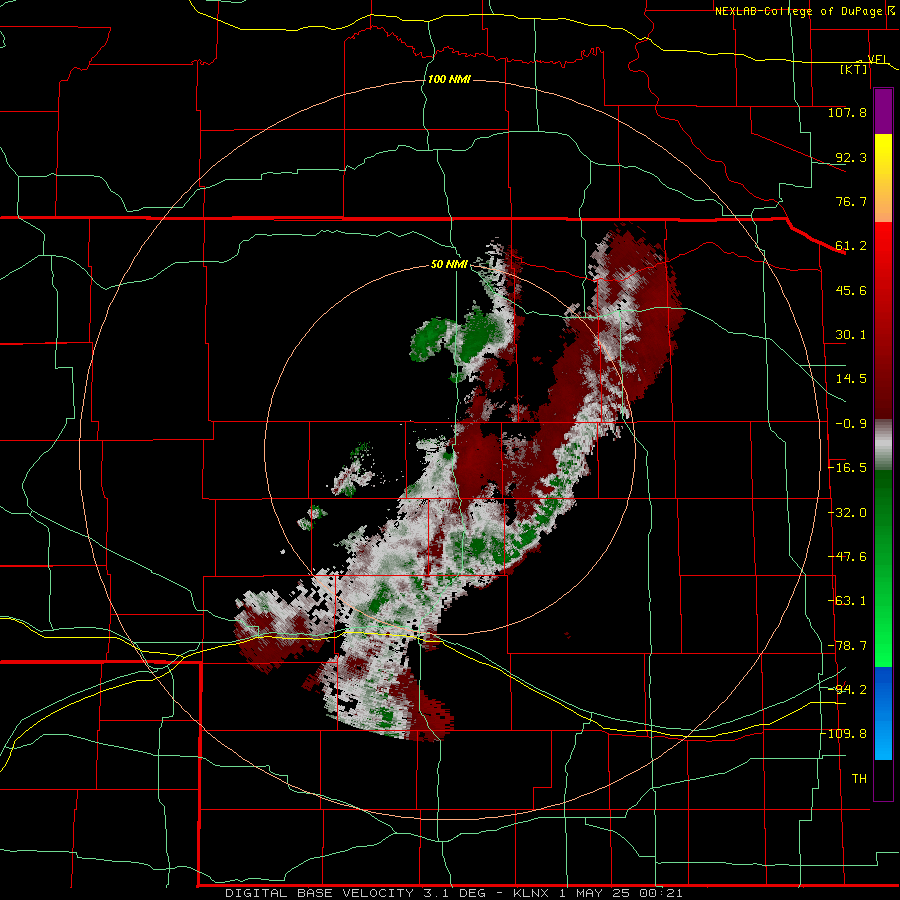The width and height of the screenshot is (900, 900).
Task: Click the -16.5 scale value
Action: [847, 468]
